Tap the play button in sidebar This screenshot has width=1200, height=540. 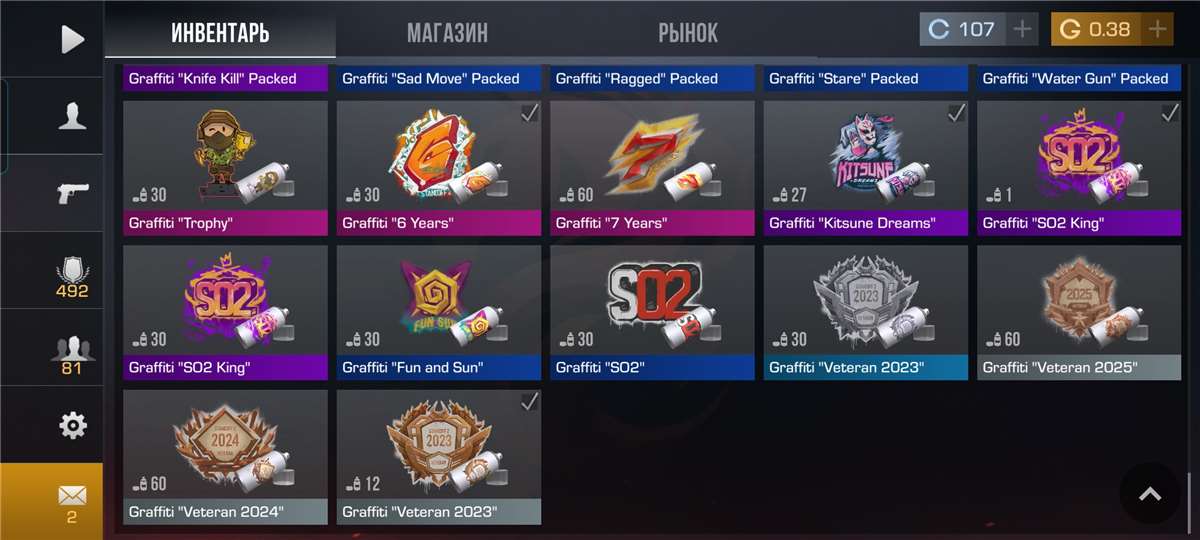click(72, 39)
